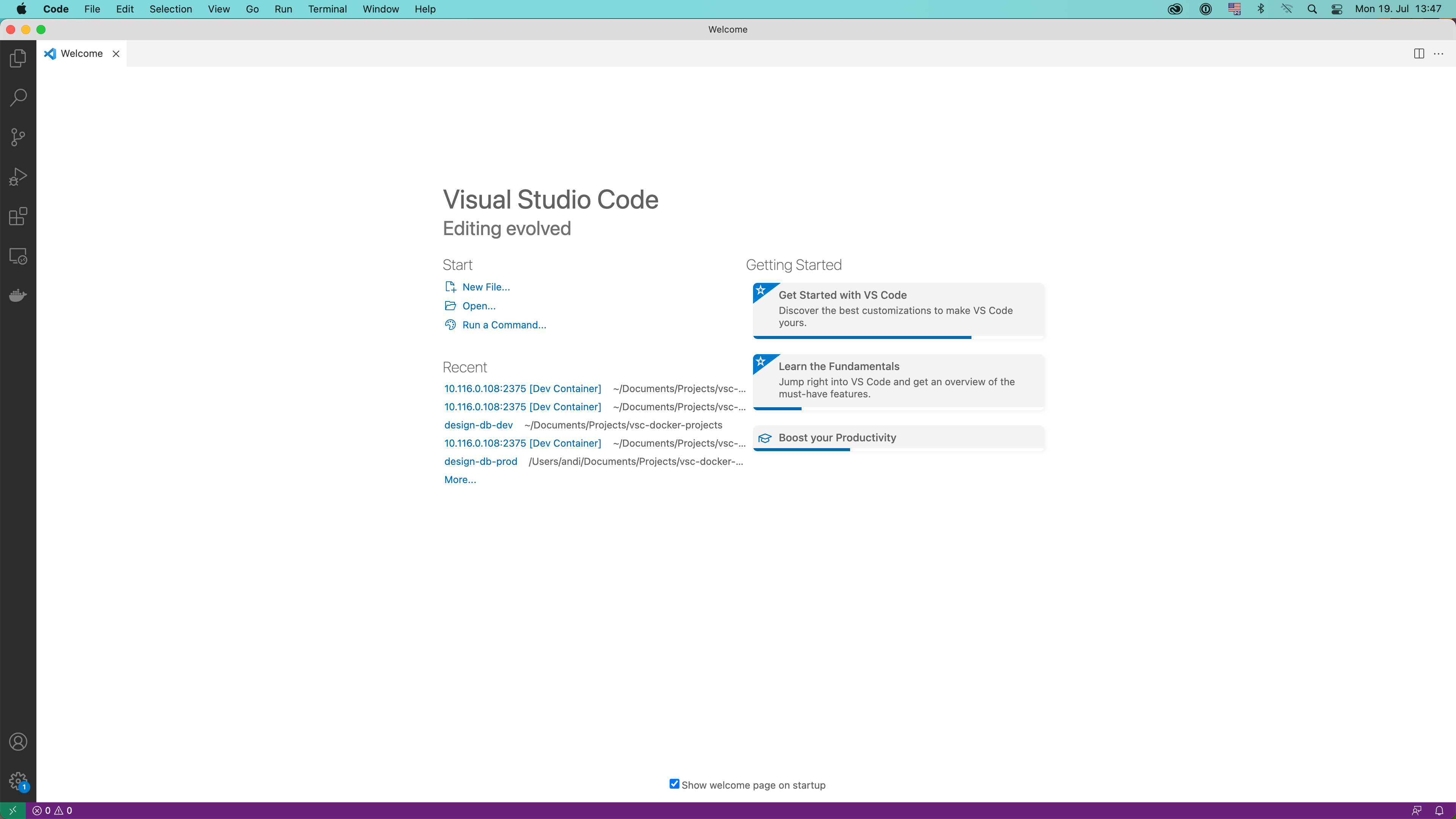Open the Docker view in the sidebar
This screenshot has height=819, width=1456.
pyautogui.click(x=17, y=295)
